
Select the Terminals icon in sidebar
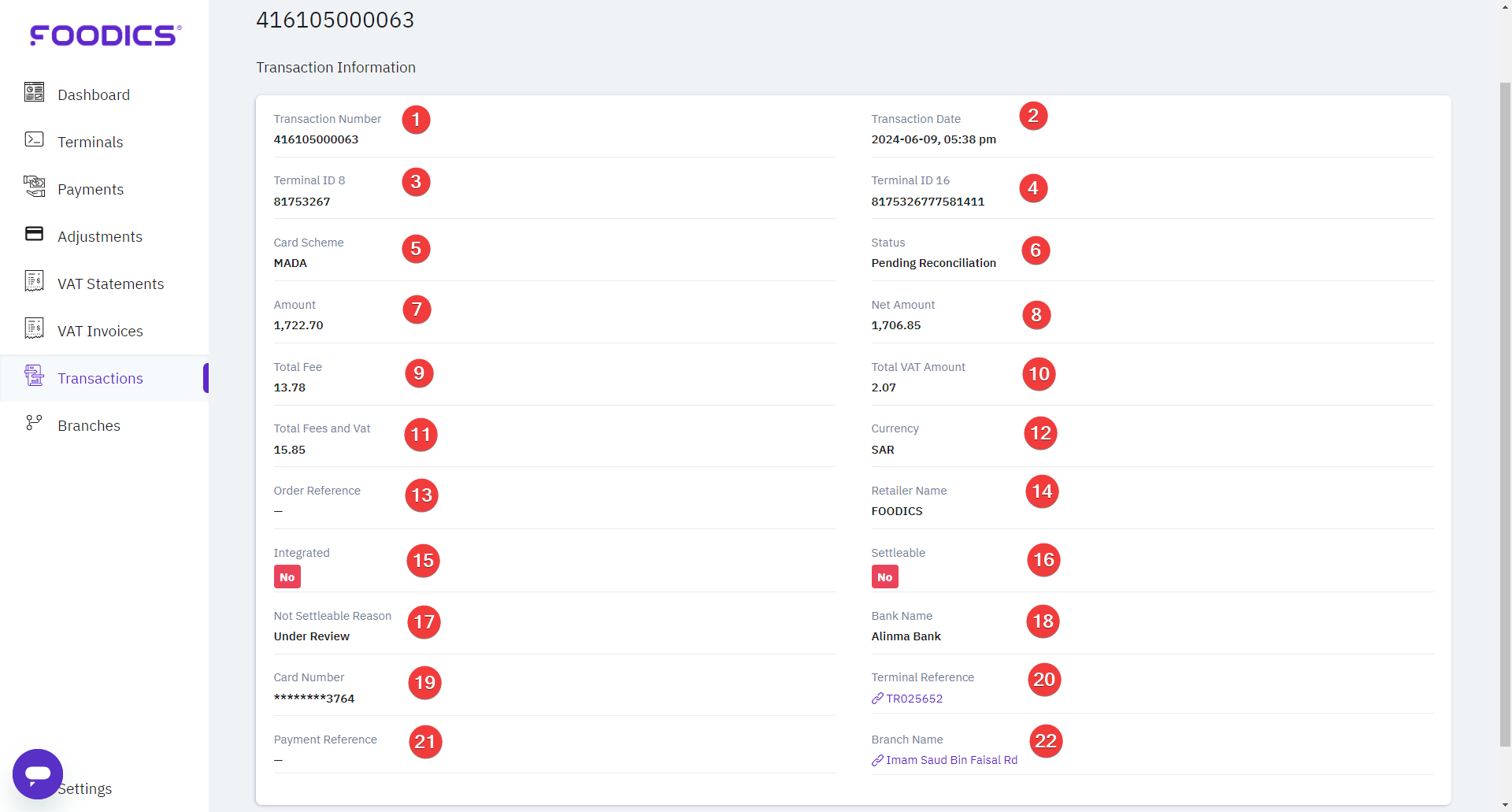click(34, 139)
